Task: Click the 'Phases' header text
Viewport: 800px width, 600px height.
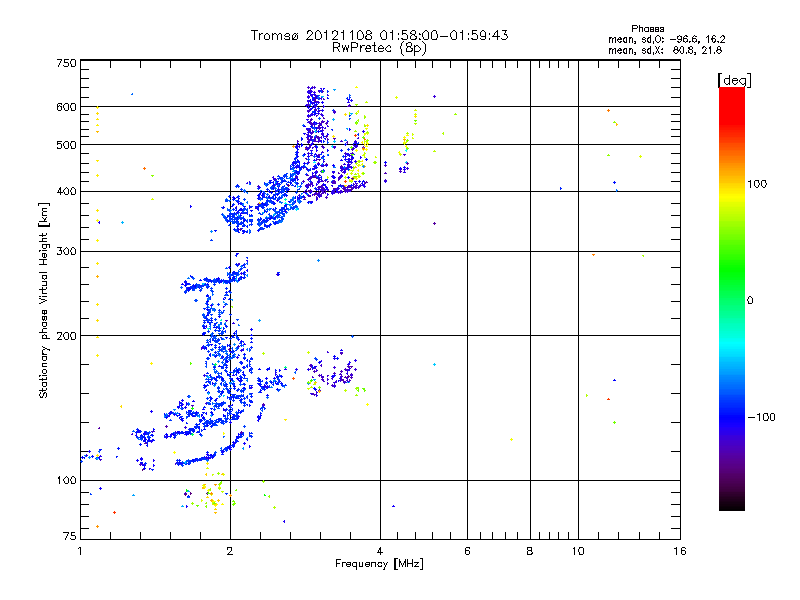Action: click(647, 29)
